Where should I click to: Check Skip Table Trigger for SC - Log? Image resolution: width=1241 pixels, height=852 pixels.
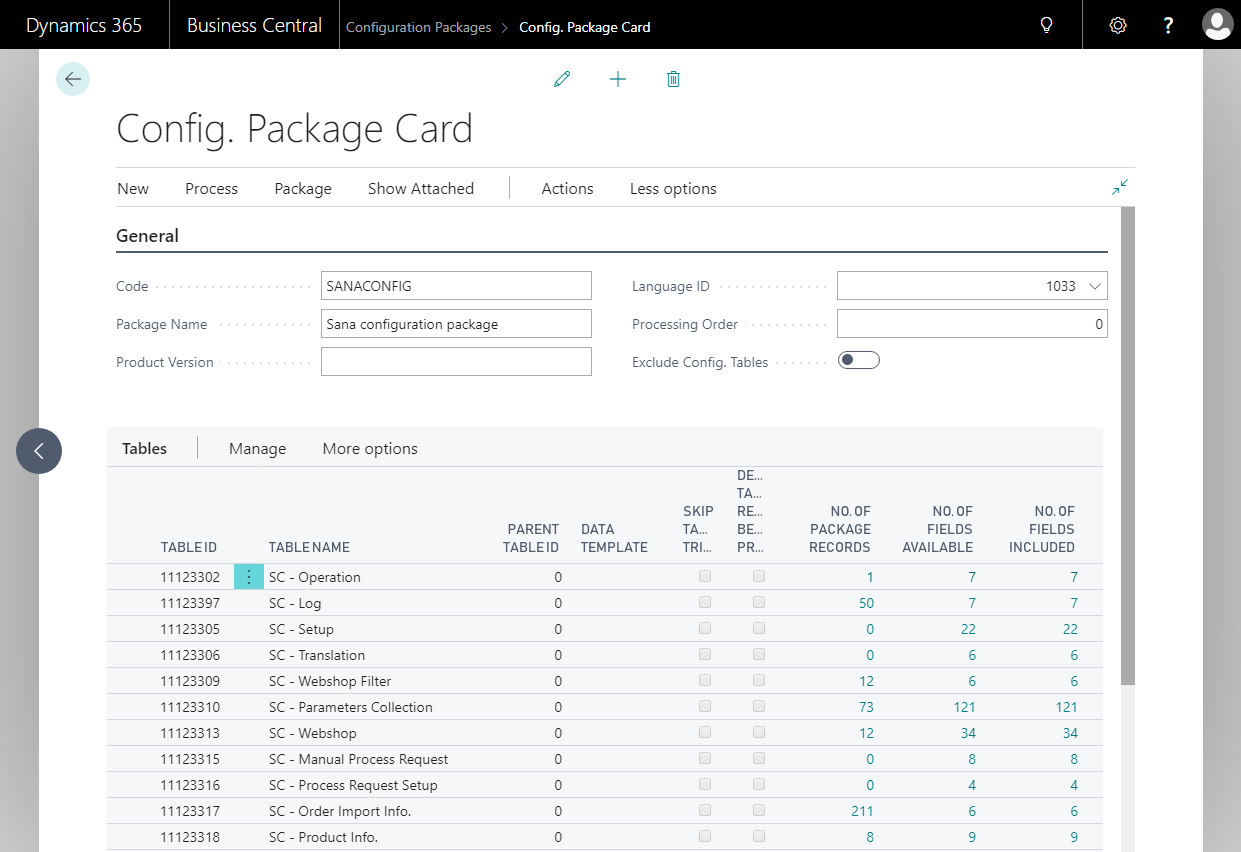click(x=705, y=602)
